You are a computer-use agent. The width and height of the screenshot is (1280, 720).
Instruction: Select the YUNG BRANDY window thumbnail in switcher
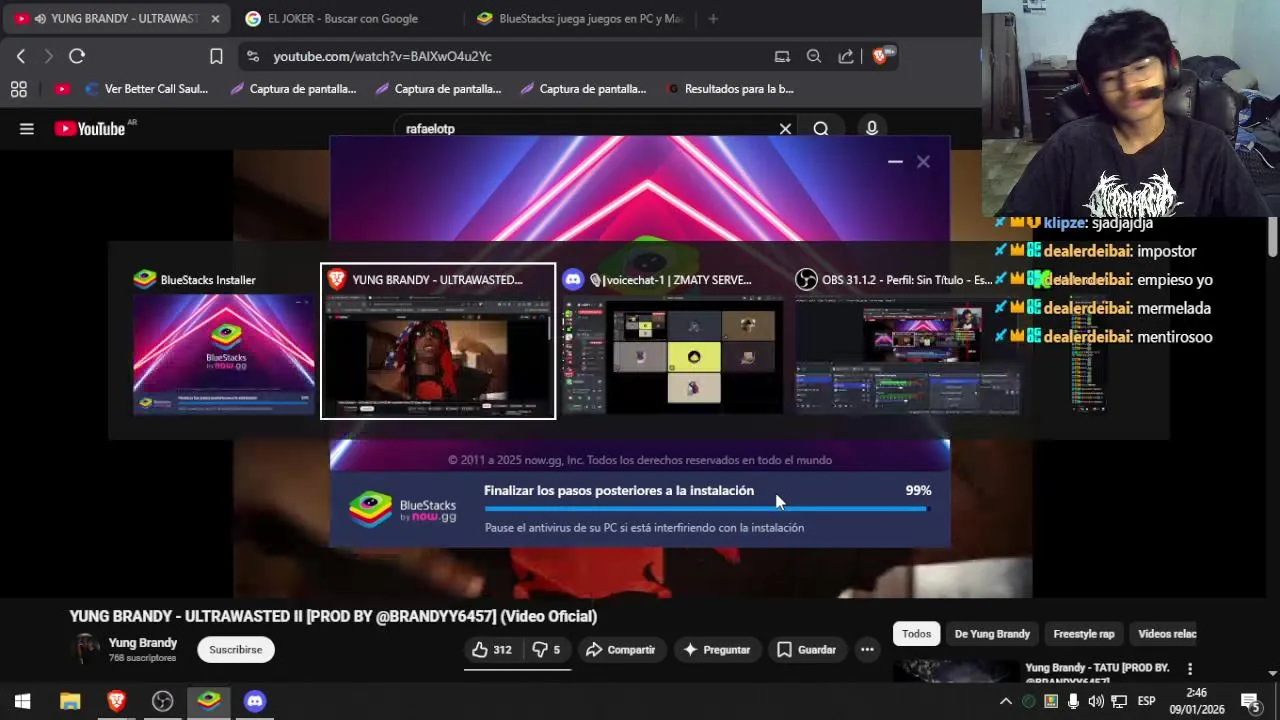[438, 341]
